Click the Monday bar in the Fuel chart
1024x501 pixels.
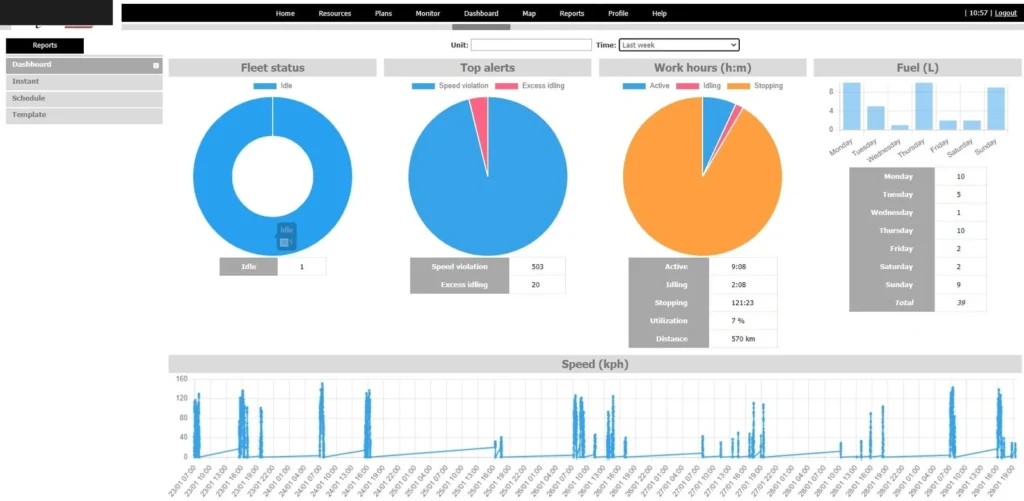pyautogui.click(x=851, y=106)
